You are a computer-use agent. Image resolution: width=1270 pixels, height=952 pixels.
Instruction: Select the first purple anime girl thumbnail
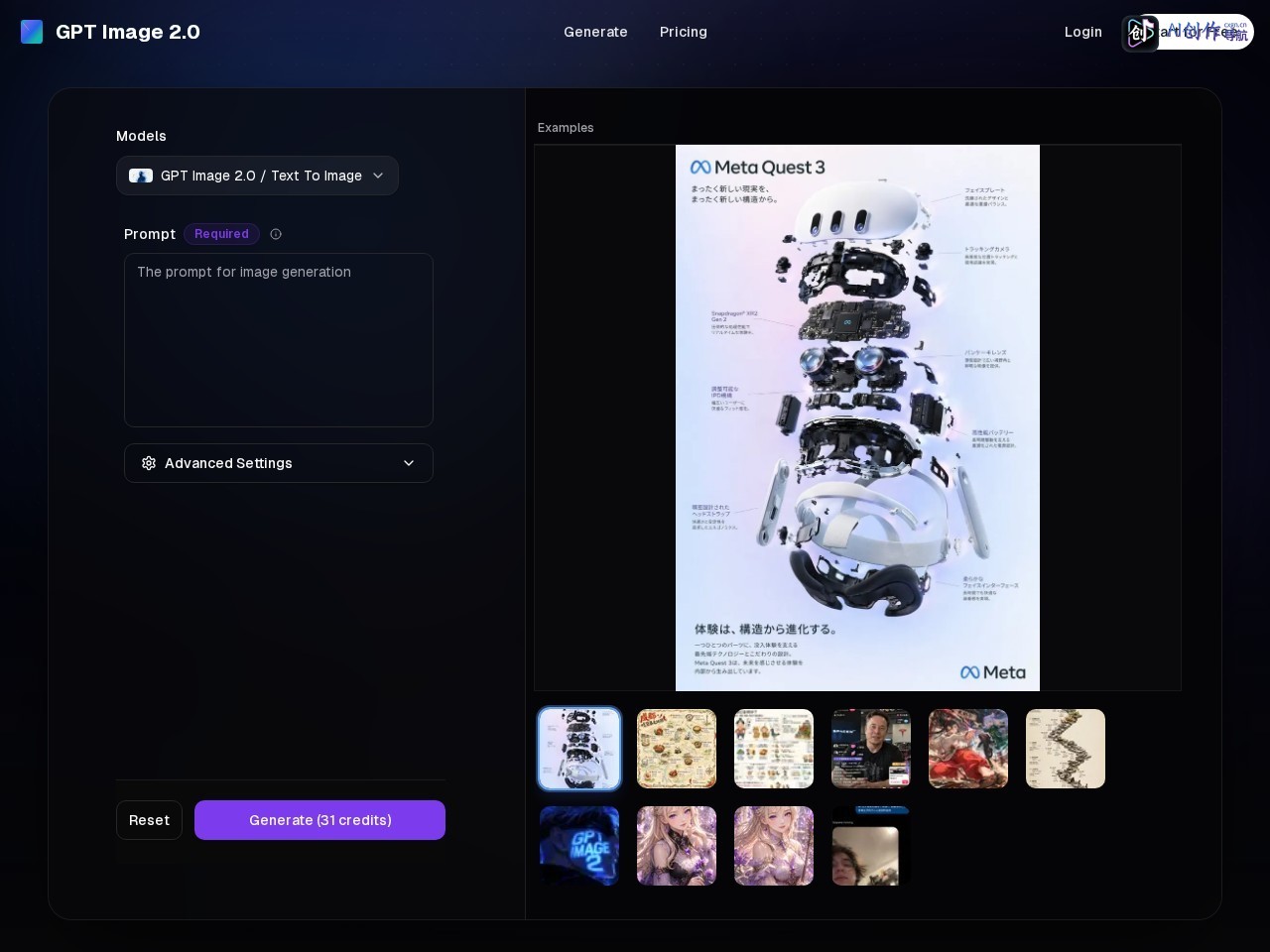point(677,846)
